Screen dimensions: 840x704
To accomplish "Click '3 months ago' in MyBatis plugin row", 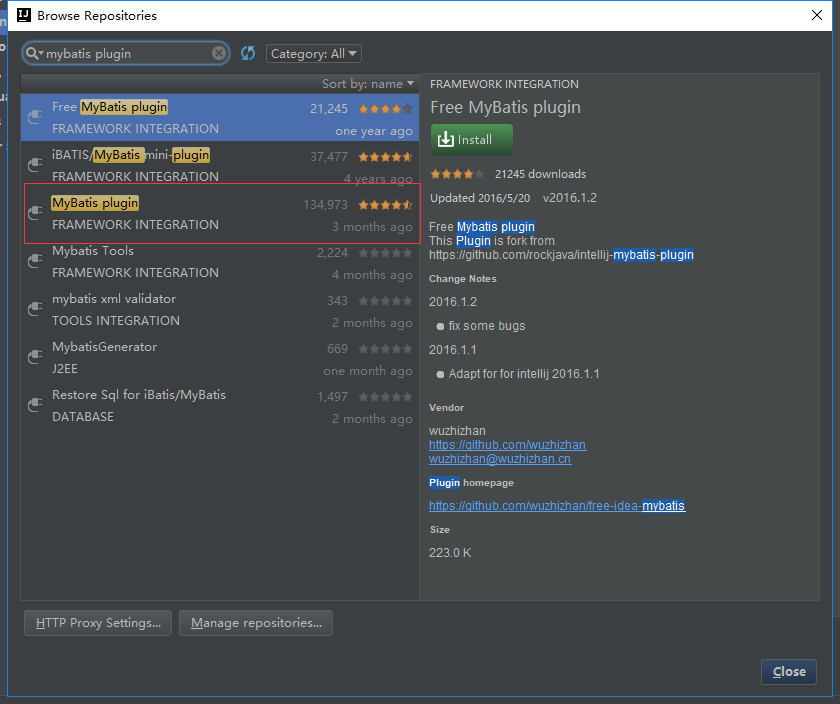I will pos(372,227).
